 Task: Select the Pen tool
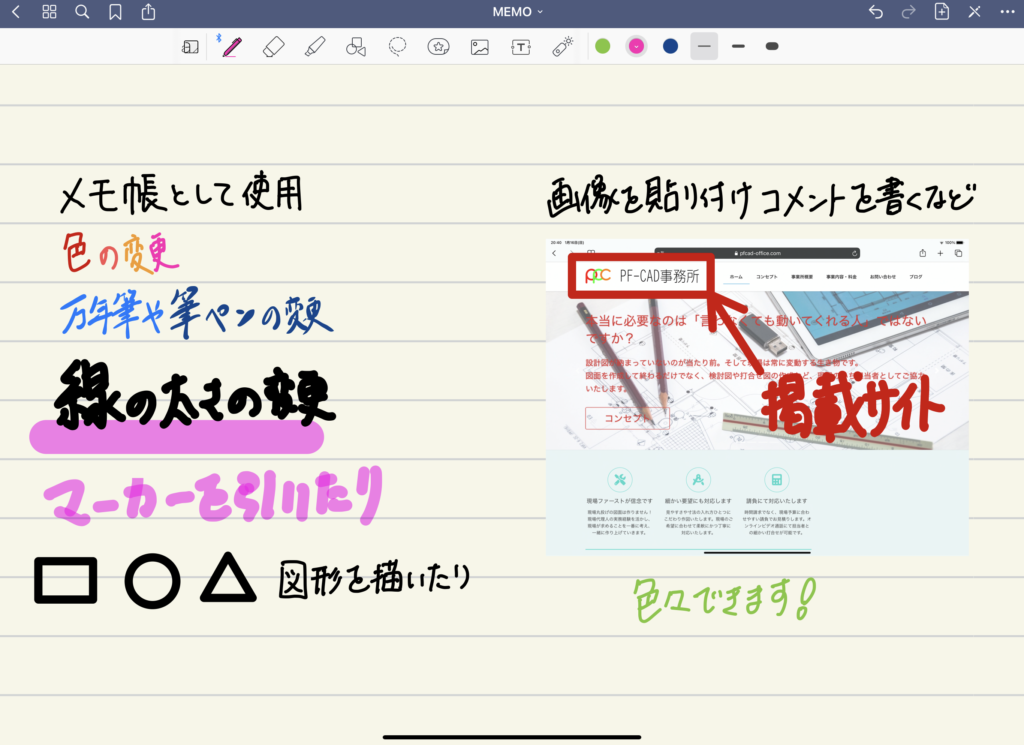(232, 46)
